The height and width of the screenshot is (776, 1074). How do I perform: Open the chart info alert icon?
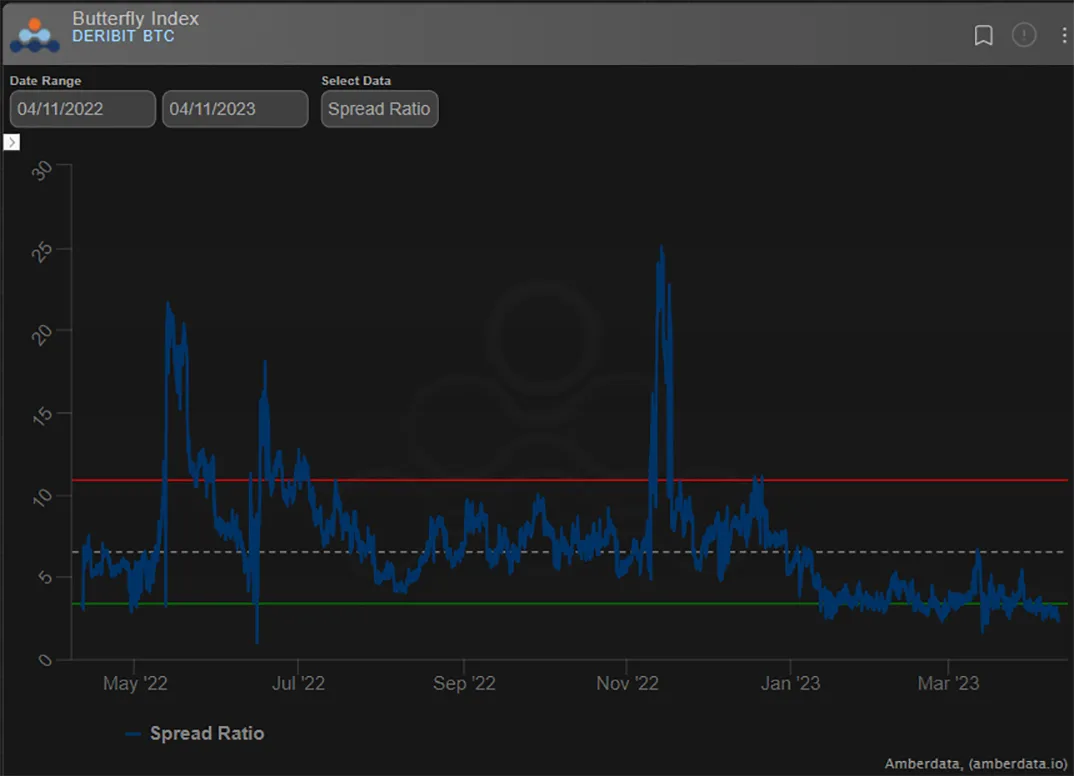tap(1023, 35)
